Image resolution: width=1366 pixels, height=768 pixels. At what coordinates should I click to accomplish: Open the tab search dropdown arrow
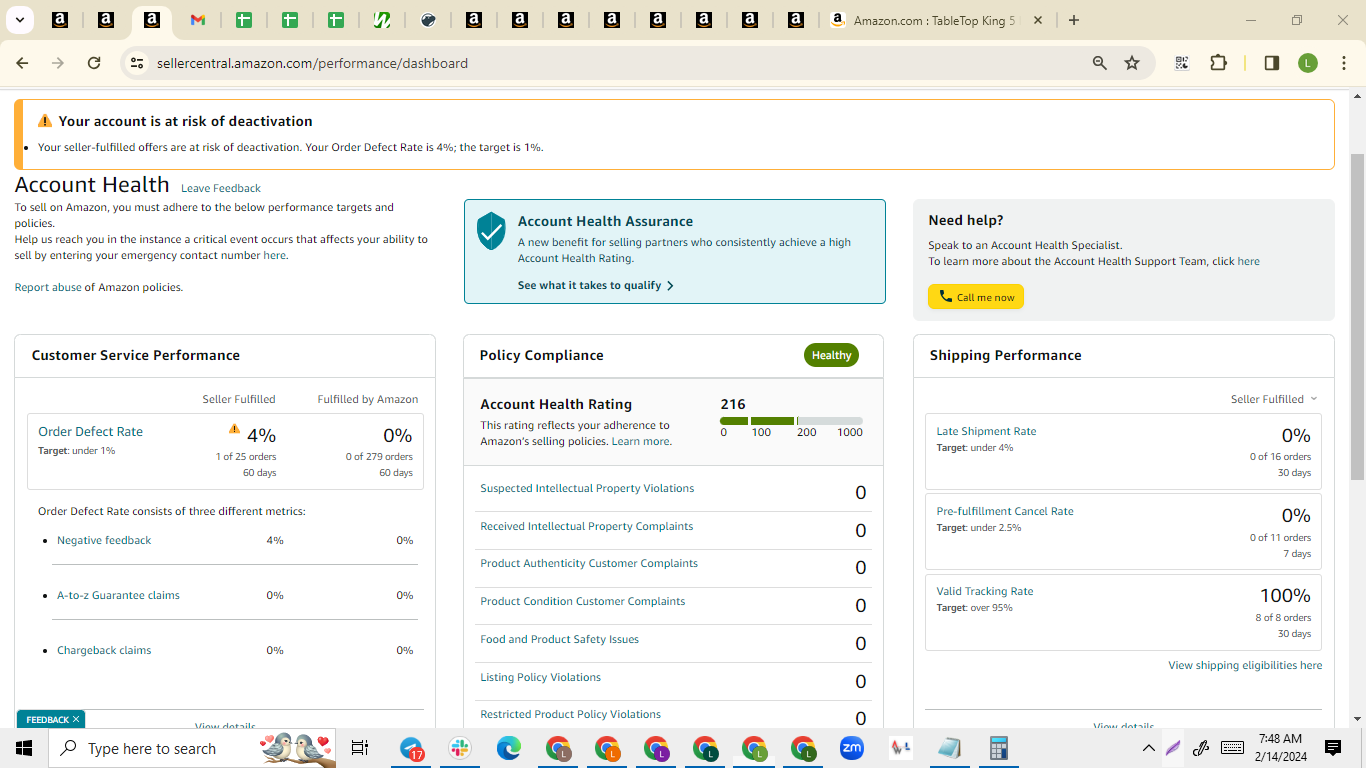point(19,20)
